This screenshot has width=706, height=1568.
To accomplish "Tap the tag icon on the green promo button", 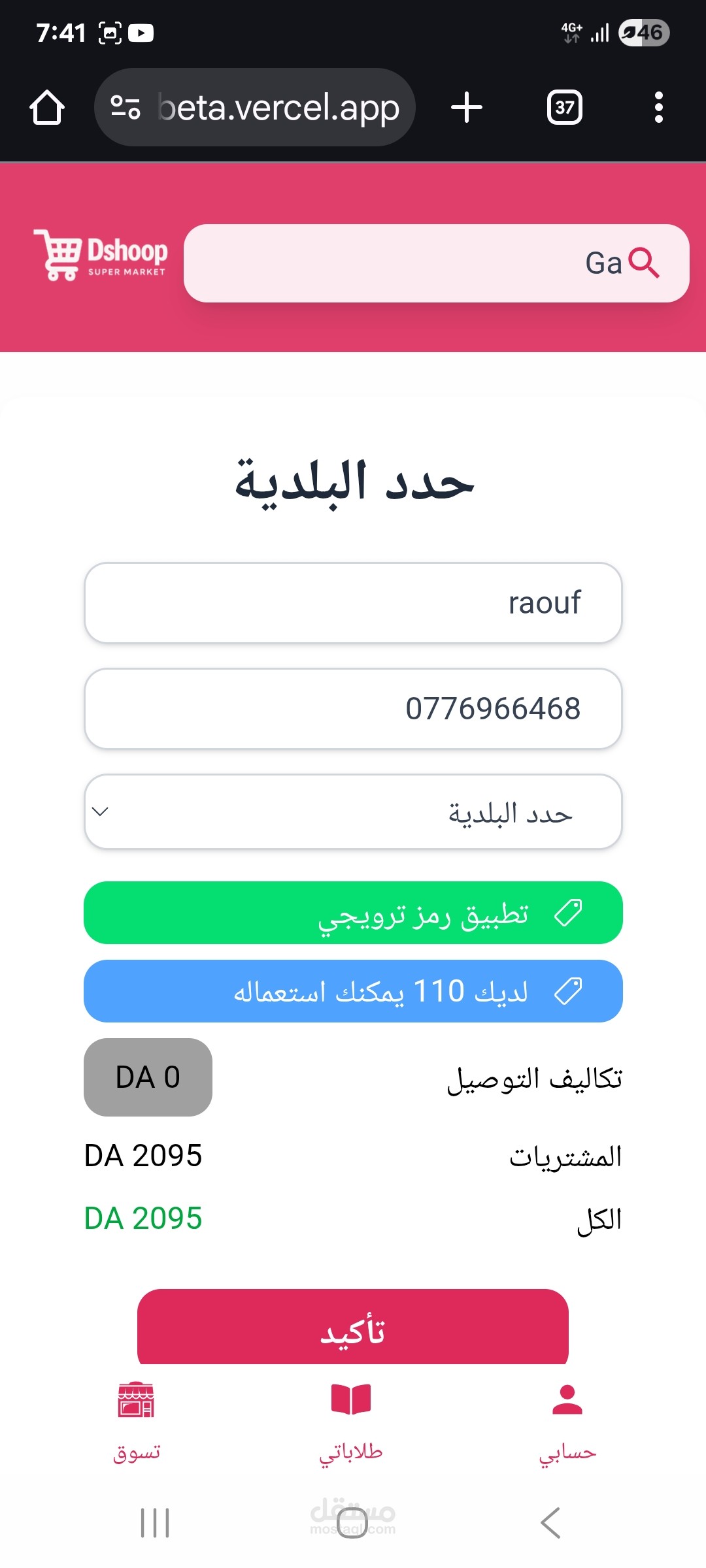I will click(x=568, y=913).
